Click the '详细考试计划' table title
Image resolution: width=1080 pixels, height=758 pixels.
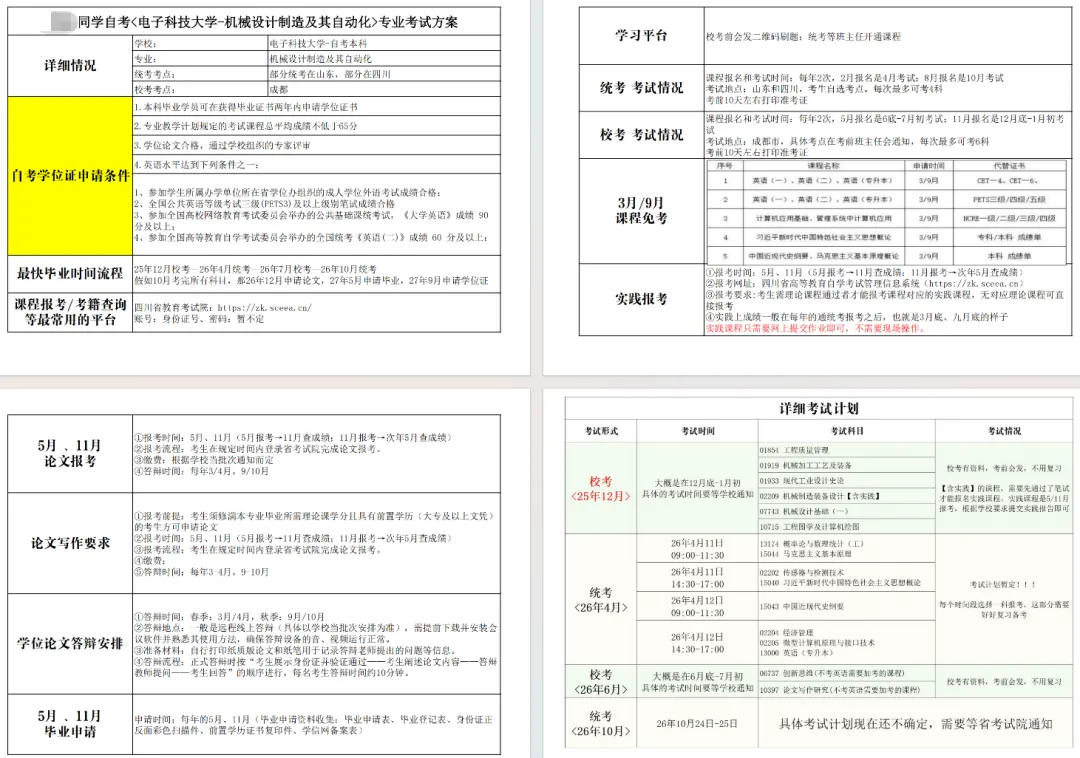[x=818, y=408]
